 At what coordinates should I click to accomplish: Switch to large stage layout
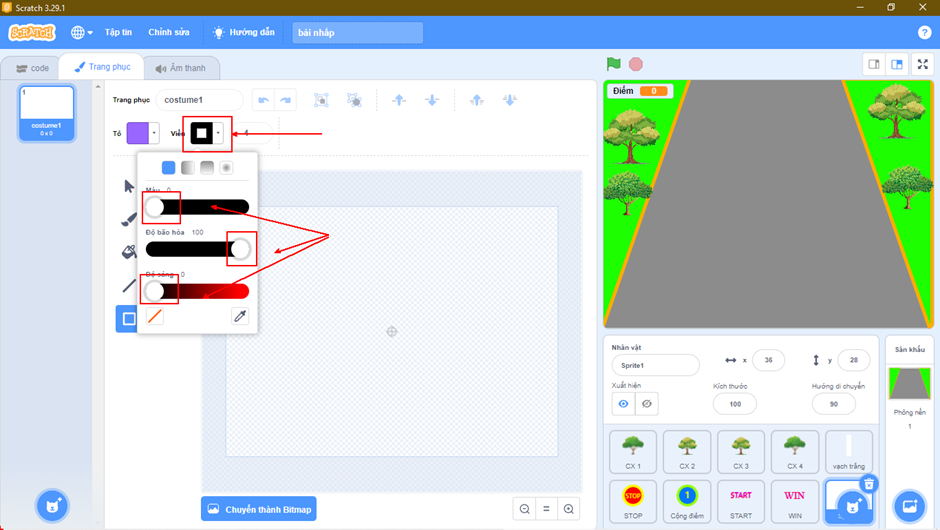897,64
